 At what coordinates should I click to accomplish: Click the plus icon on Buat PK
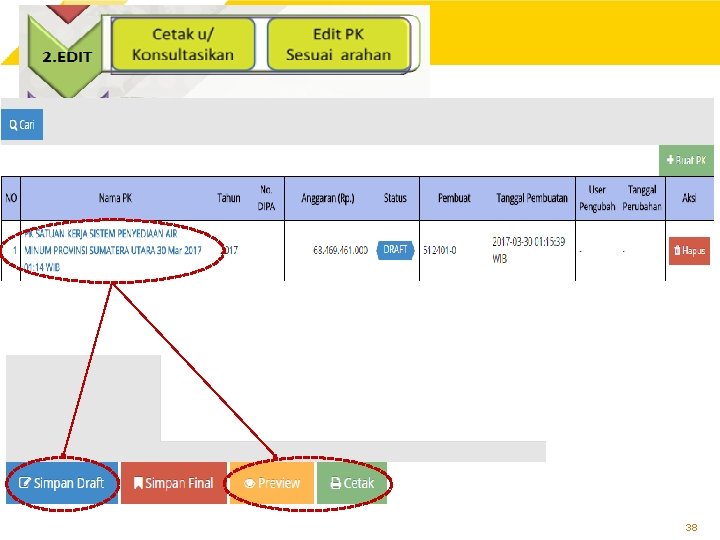click(670, 160)
